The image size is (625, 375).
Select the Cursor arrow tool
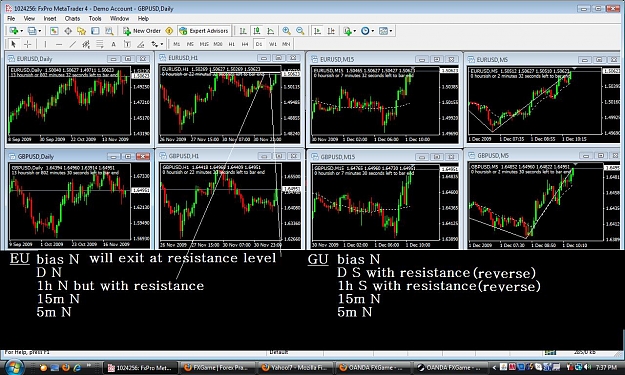coord(13,44)
